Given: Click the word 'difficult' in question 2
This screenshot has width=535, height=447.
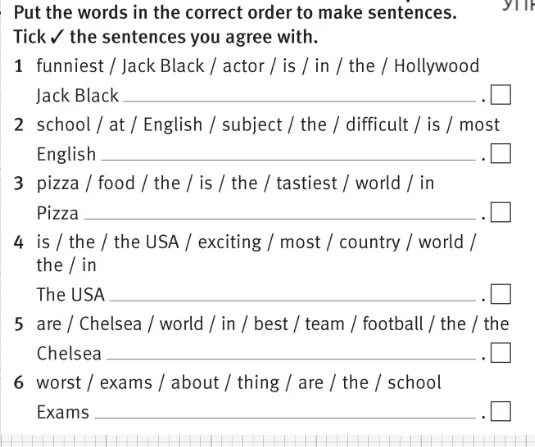Looking at the screenshot, I should click(377, 124).
